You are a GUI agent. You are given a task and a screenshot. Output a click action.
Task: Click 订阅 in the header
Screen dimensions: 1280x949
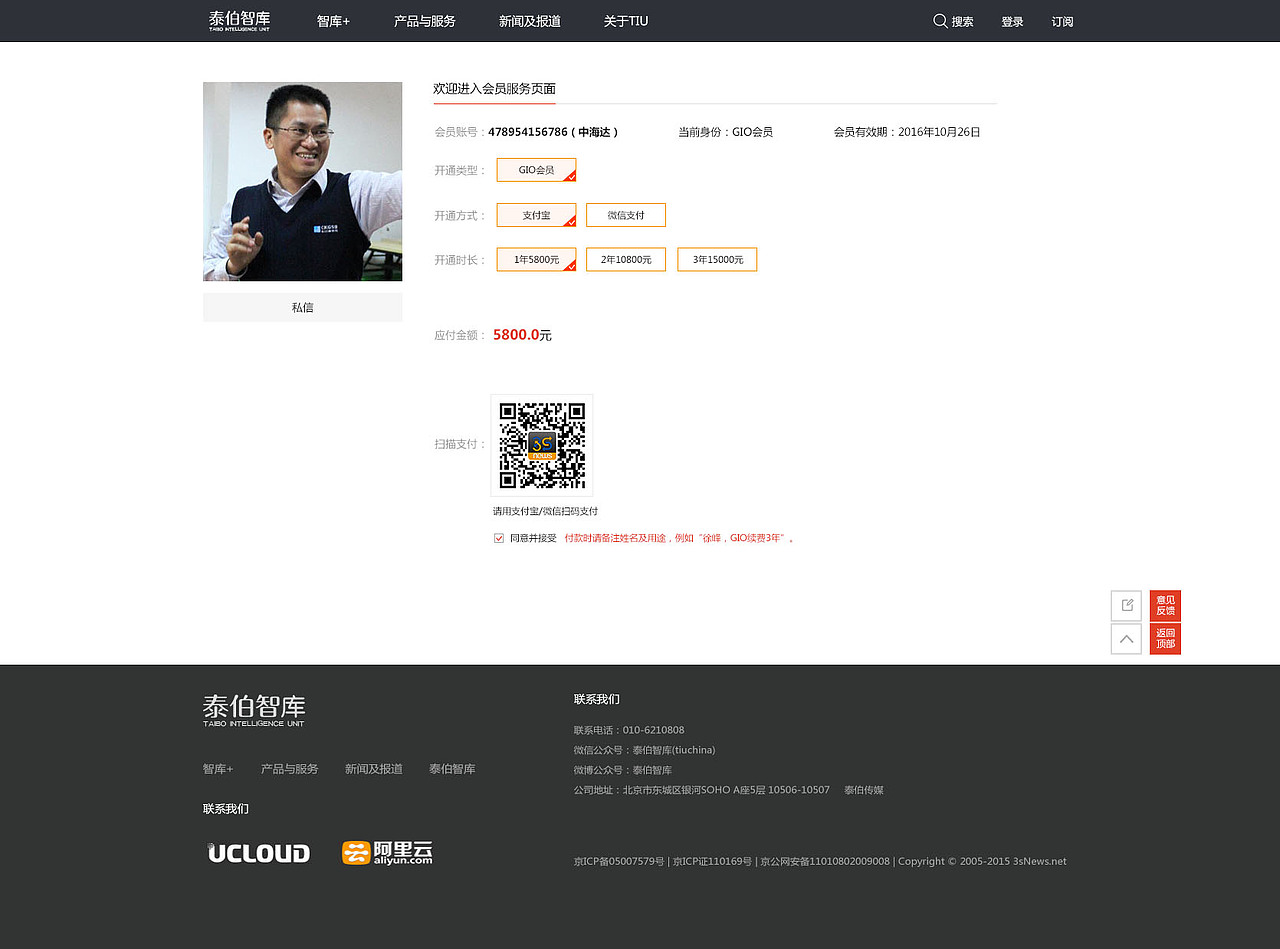[1062, 21]
